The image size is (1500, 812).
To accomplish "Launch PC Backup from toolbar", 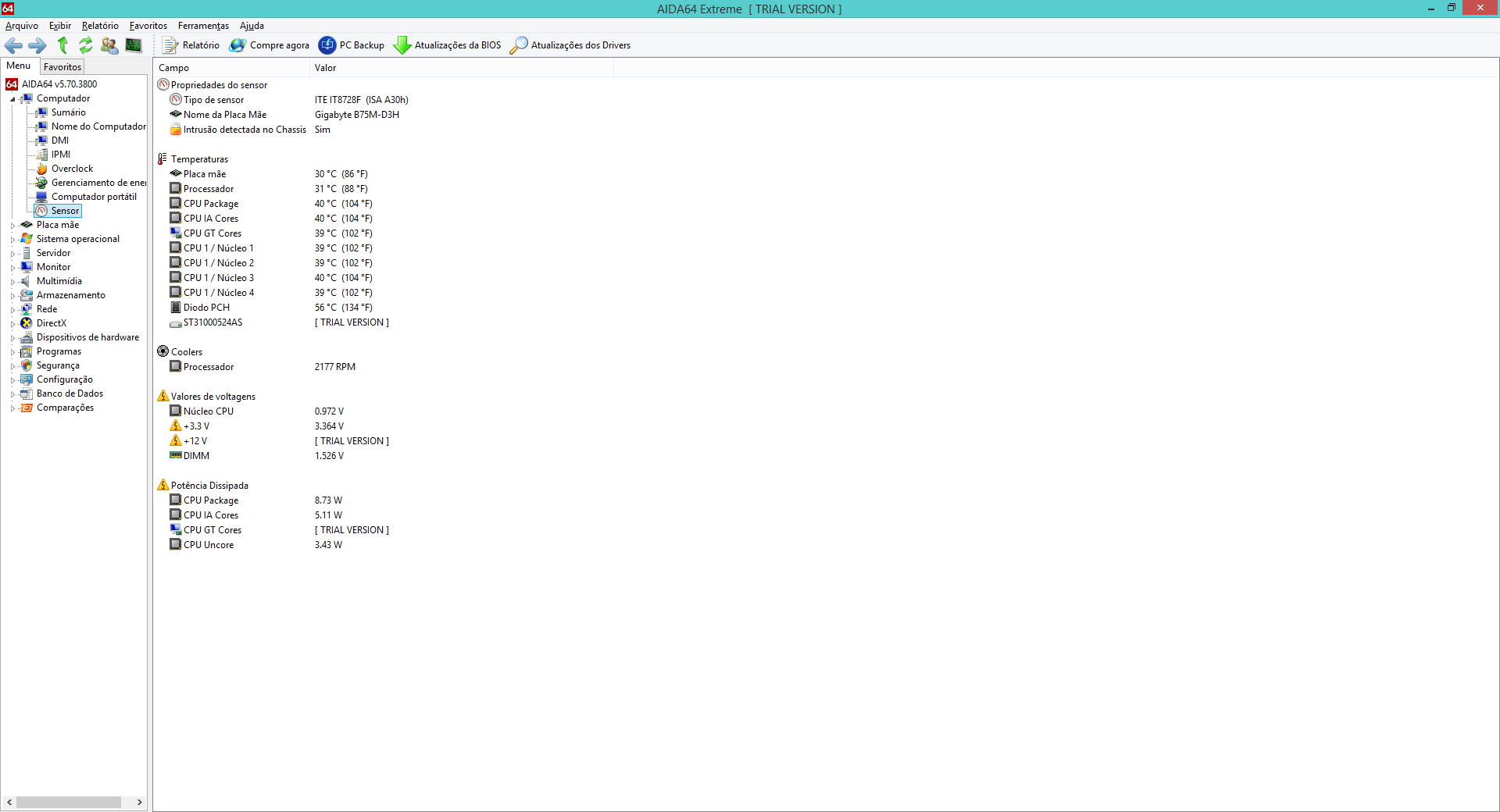I will click(352, 45).
